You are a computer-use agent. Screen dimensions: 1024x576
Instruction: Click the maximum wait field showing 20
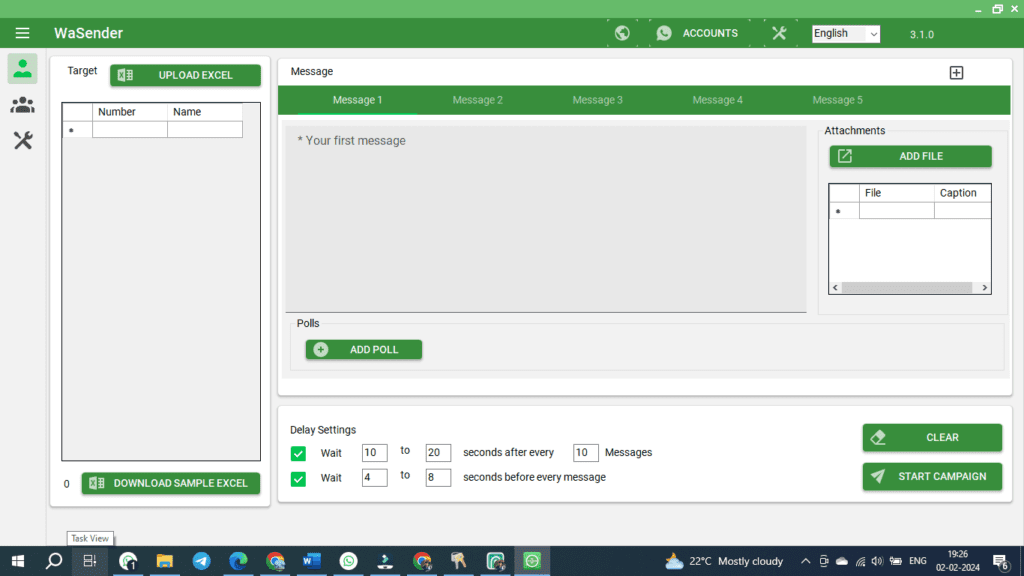(x=438, y=453)
